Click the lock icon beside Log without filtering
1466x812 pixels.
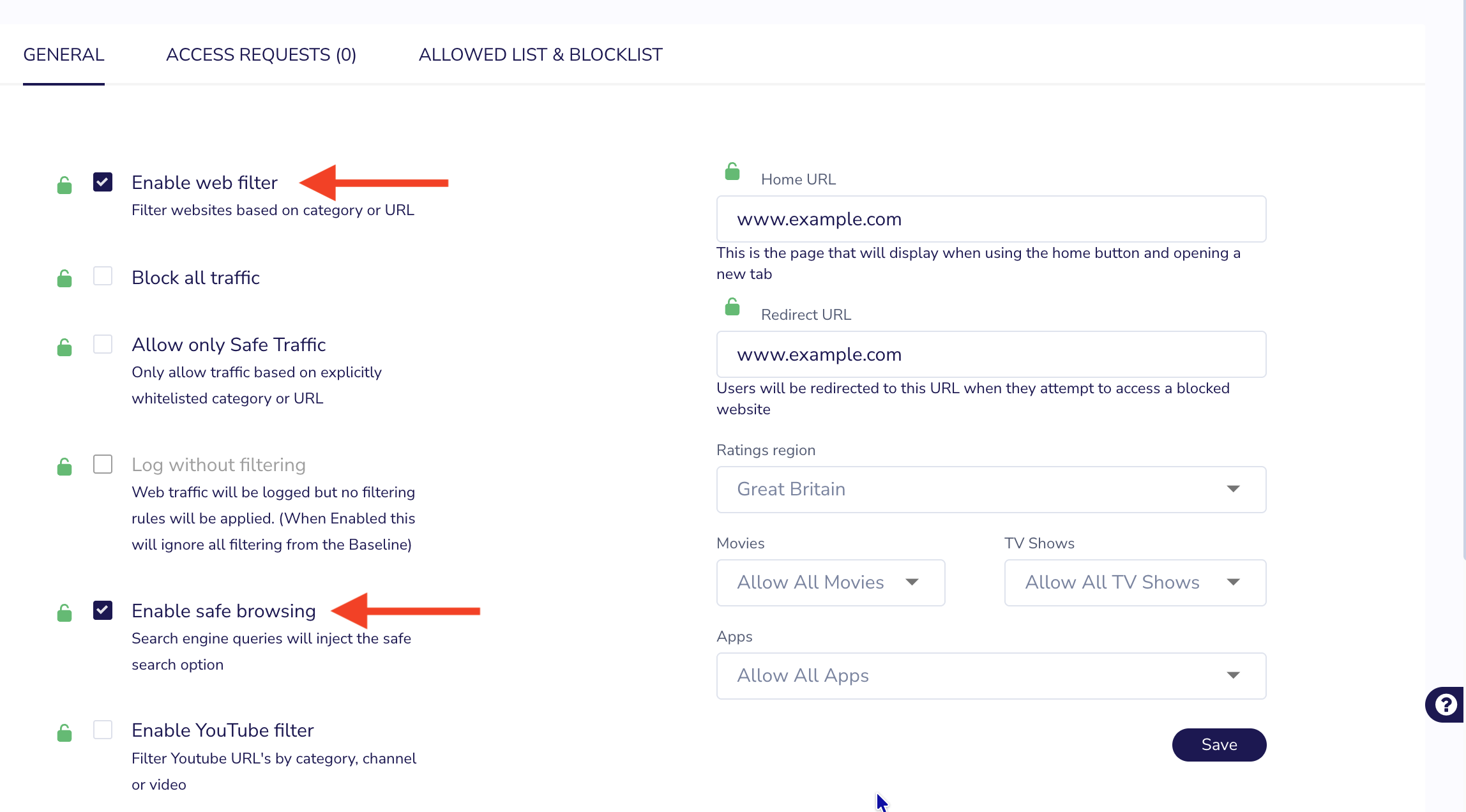pyautogui.click(x=64, y=467)
